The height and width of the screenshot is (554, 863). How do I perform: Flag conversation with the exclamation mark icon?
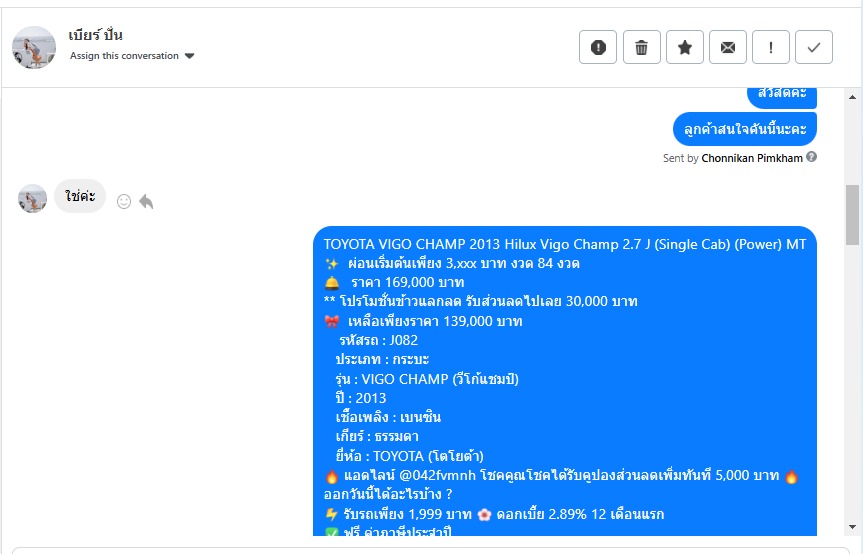pyautogui.click(x=771, y=47)
